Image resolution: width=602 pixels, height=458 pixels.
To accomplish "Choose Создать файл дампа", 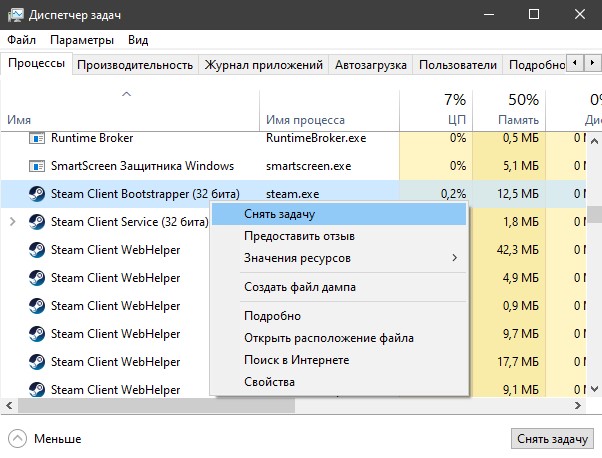I will point(339,287).
